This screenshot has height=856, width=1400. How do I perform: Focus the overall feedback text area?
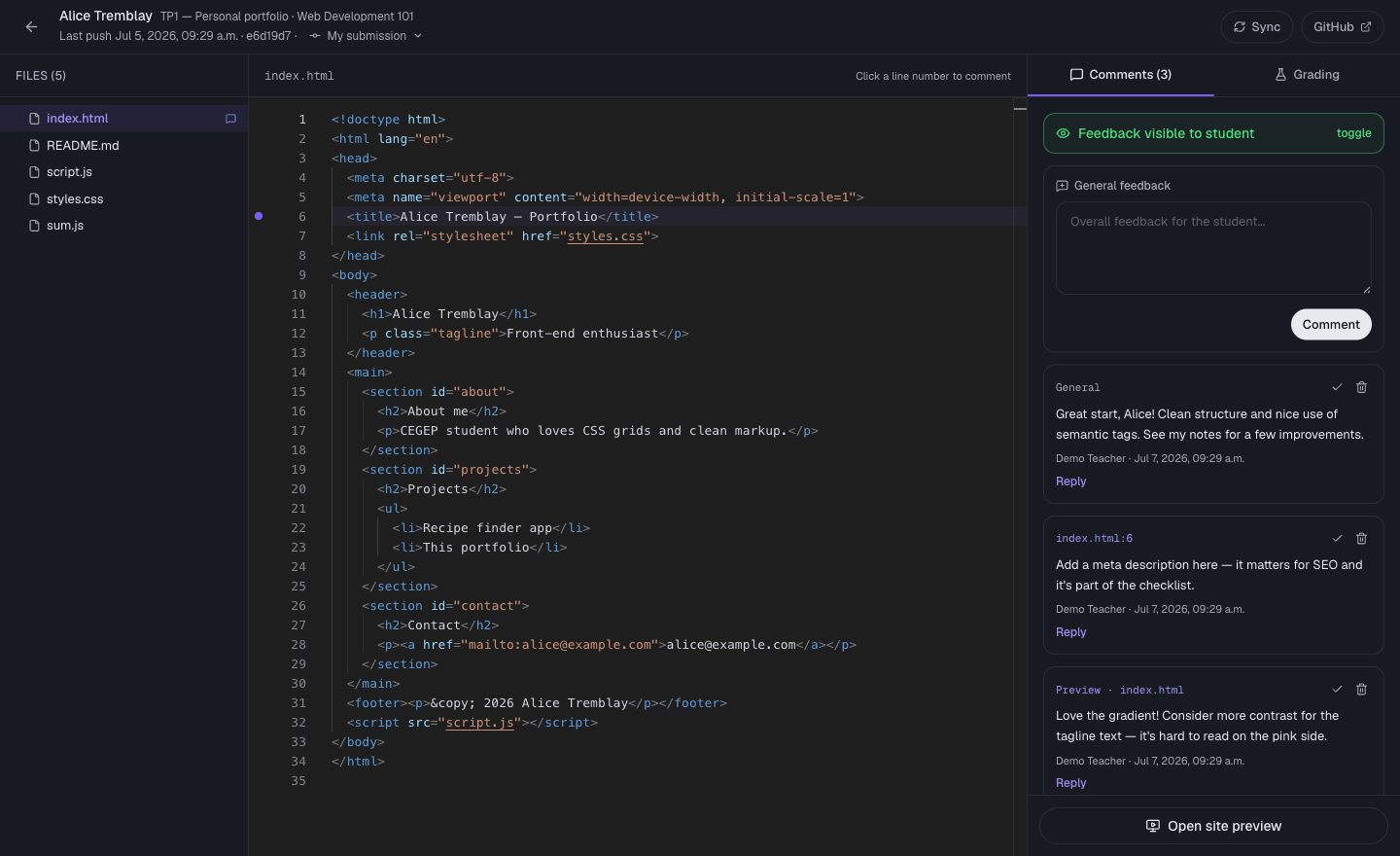point(1213,248)
